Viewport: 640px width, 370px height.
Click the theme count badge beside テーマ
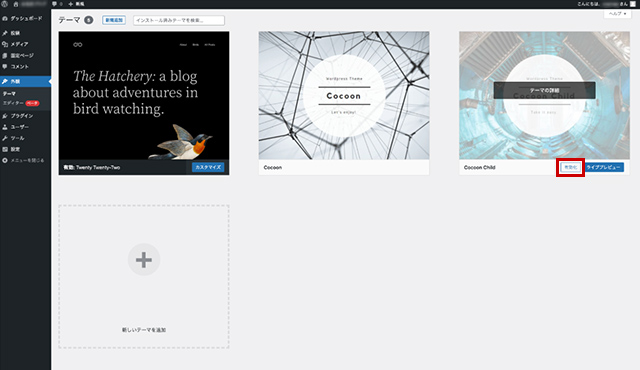(x=89, y=20)
